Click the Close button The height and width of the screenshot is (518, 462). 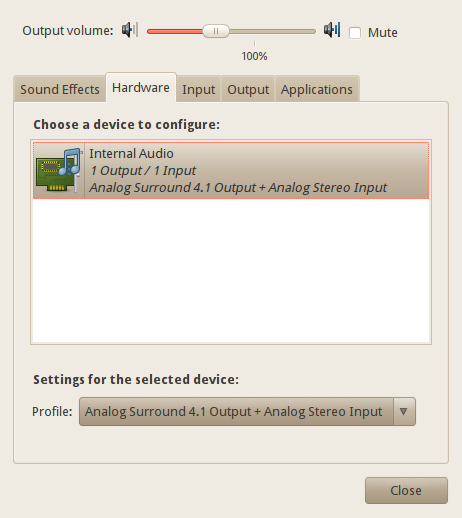click(x=406, y=490)
